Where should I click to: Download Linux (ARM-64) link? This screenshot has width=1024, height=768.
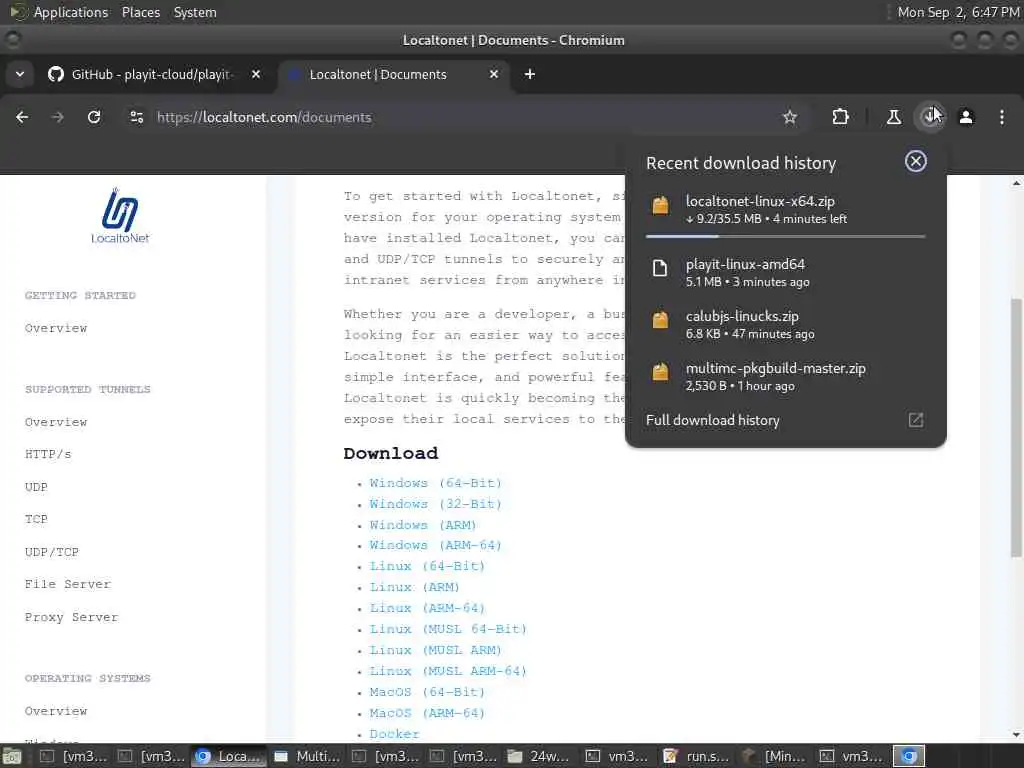(x=427, y=608)
